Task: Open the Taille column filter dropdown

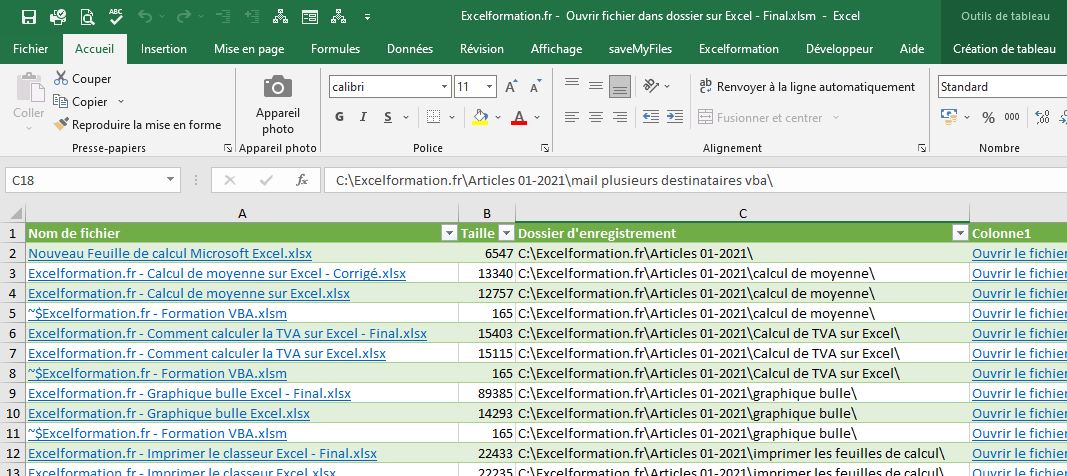Action: point(506,233)
